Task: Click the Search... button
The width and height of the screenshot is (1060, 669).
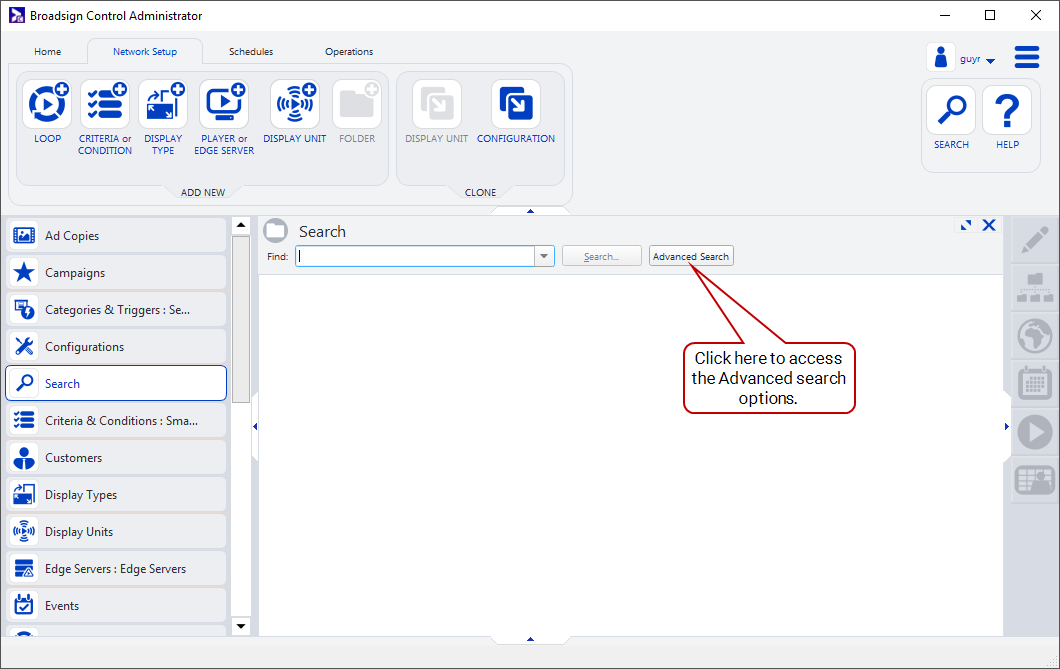Action: 602,256
